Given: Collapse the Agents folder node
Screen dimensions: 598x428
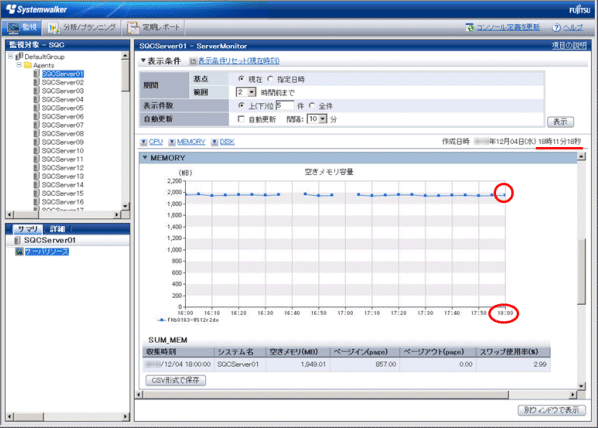Looking at the screenshot, I should pyautogui.click(x=19, y=65).
